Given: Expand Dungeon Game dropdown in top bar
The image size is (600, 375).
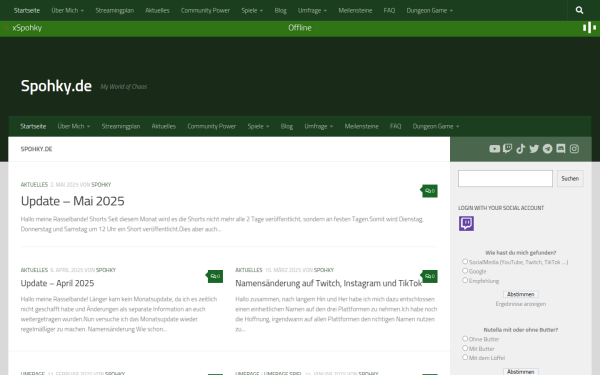Looking at the screenshot, I should pyautogui.click(x=429, y=10).
